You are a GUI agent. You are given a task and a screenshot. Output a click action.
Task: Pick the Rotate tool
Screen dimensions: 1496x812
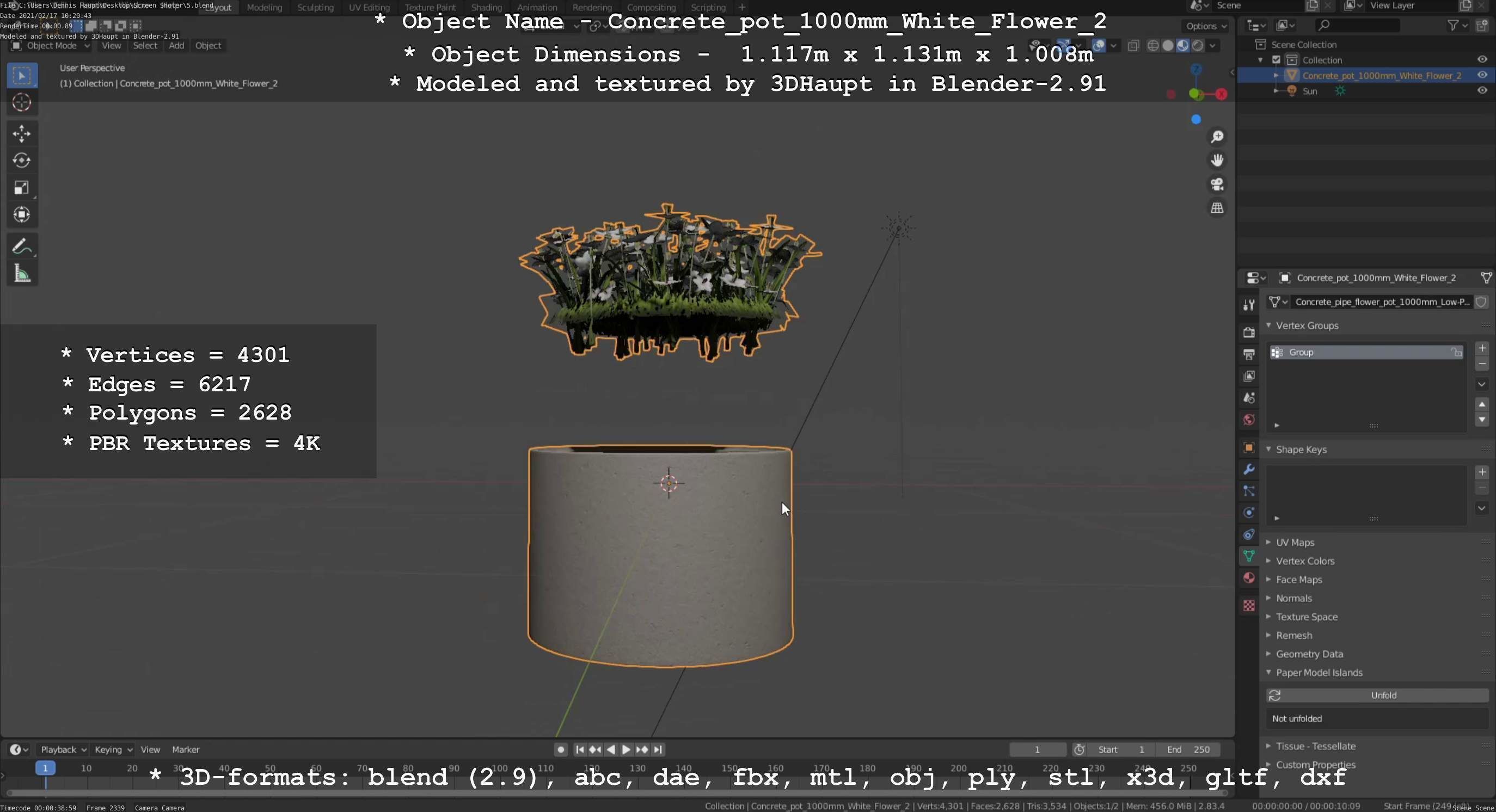coord(22,161)
